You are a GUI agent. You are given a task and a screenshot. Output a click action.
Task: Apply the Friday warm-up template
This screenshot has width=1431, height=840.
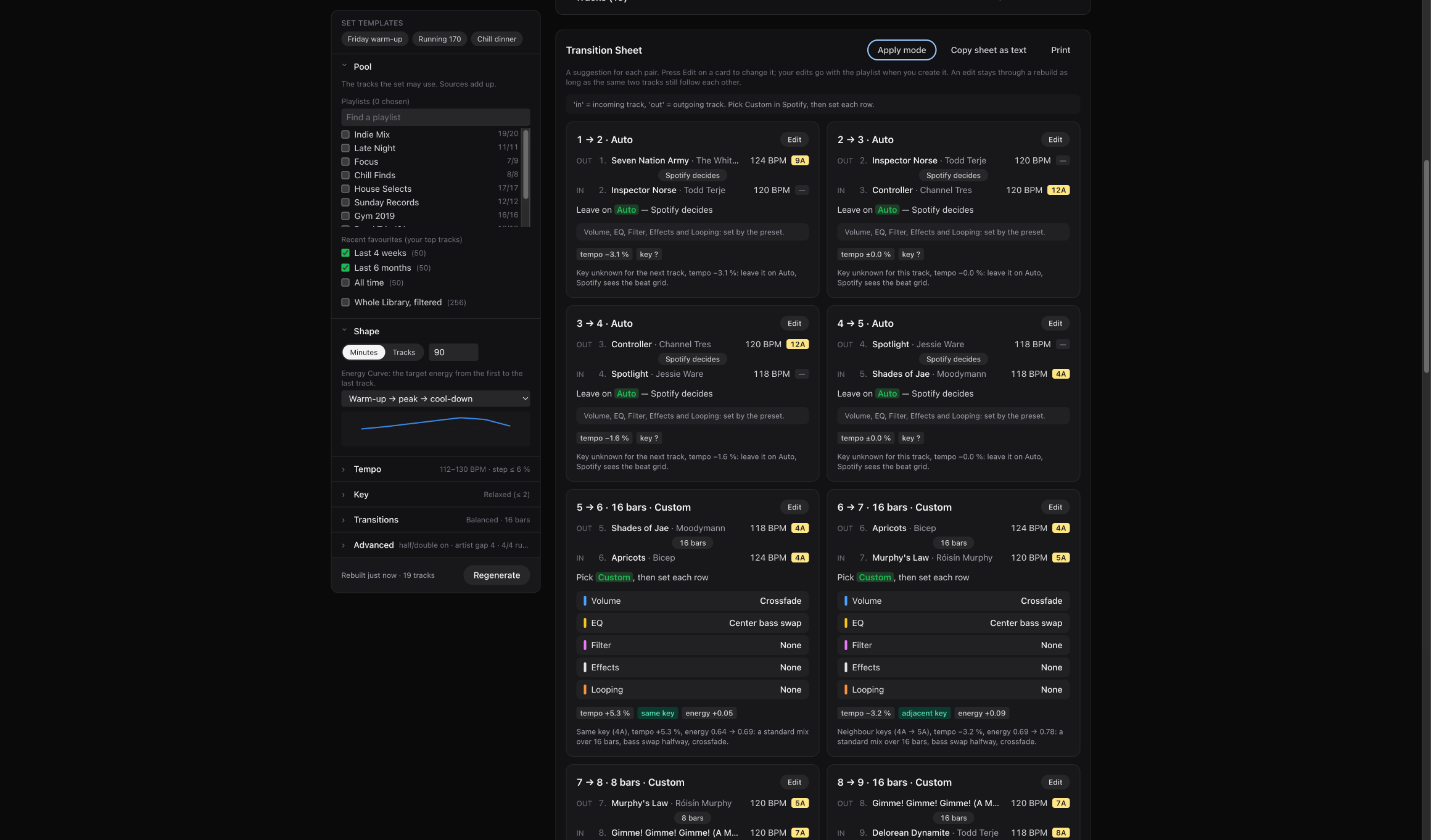coord(375,39)
